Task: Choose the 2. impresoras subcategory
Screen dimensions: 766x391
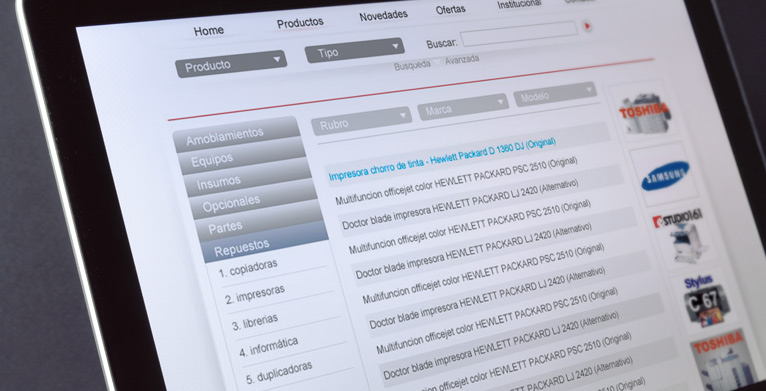Action: click(255, 294)
